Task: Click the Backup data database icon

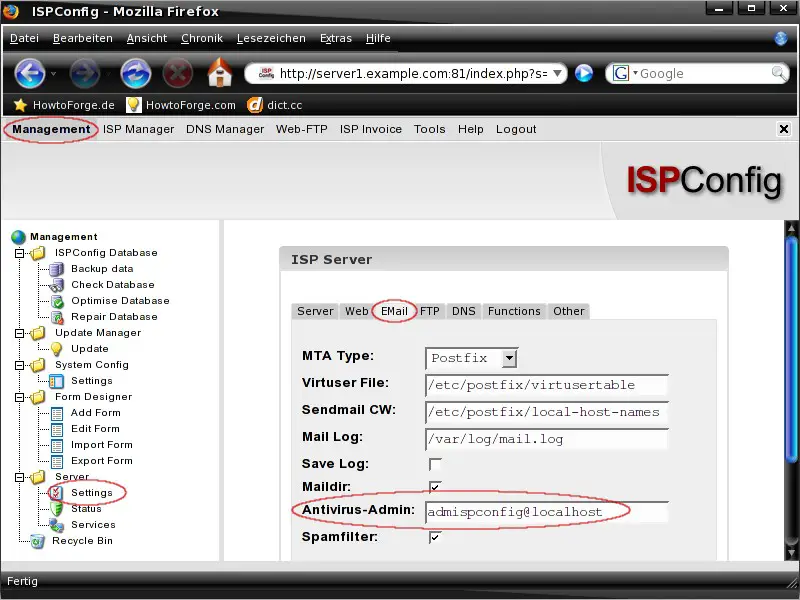Action: click(x=57, y=269)
